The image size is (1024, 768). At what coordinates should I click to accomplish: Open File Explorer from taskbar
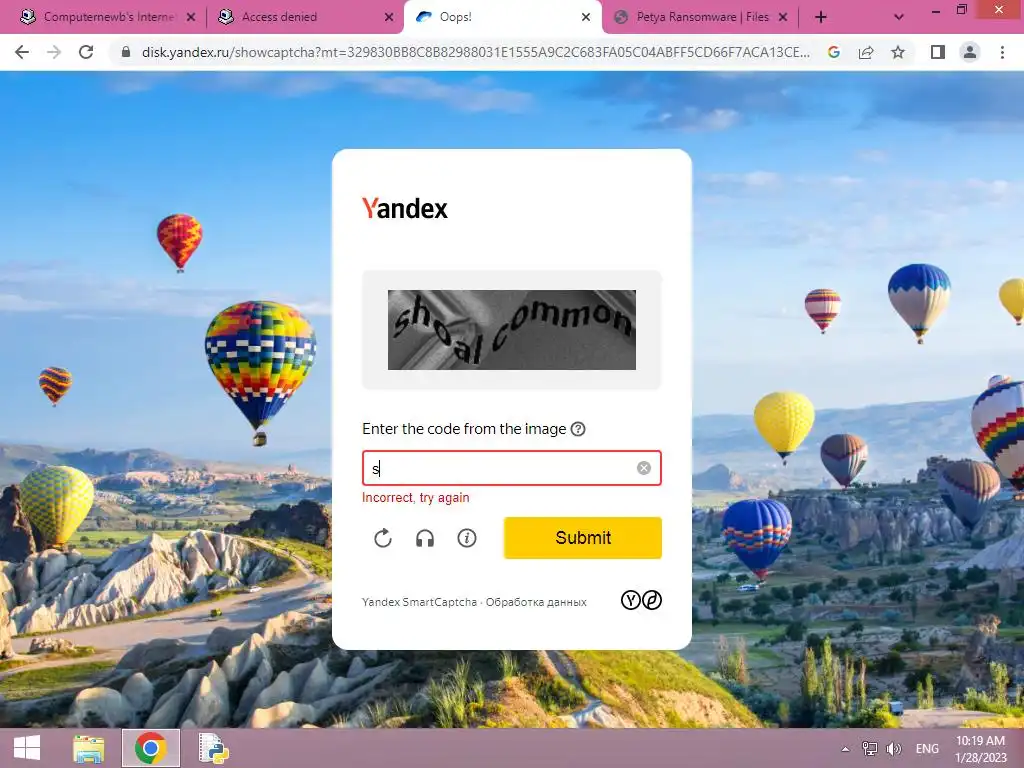88,748
